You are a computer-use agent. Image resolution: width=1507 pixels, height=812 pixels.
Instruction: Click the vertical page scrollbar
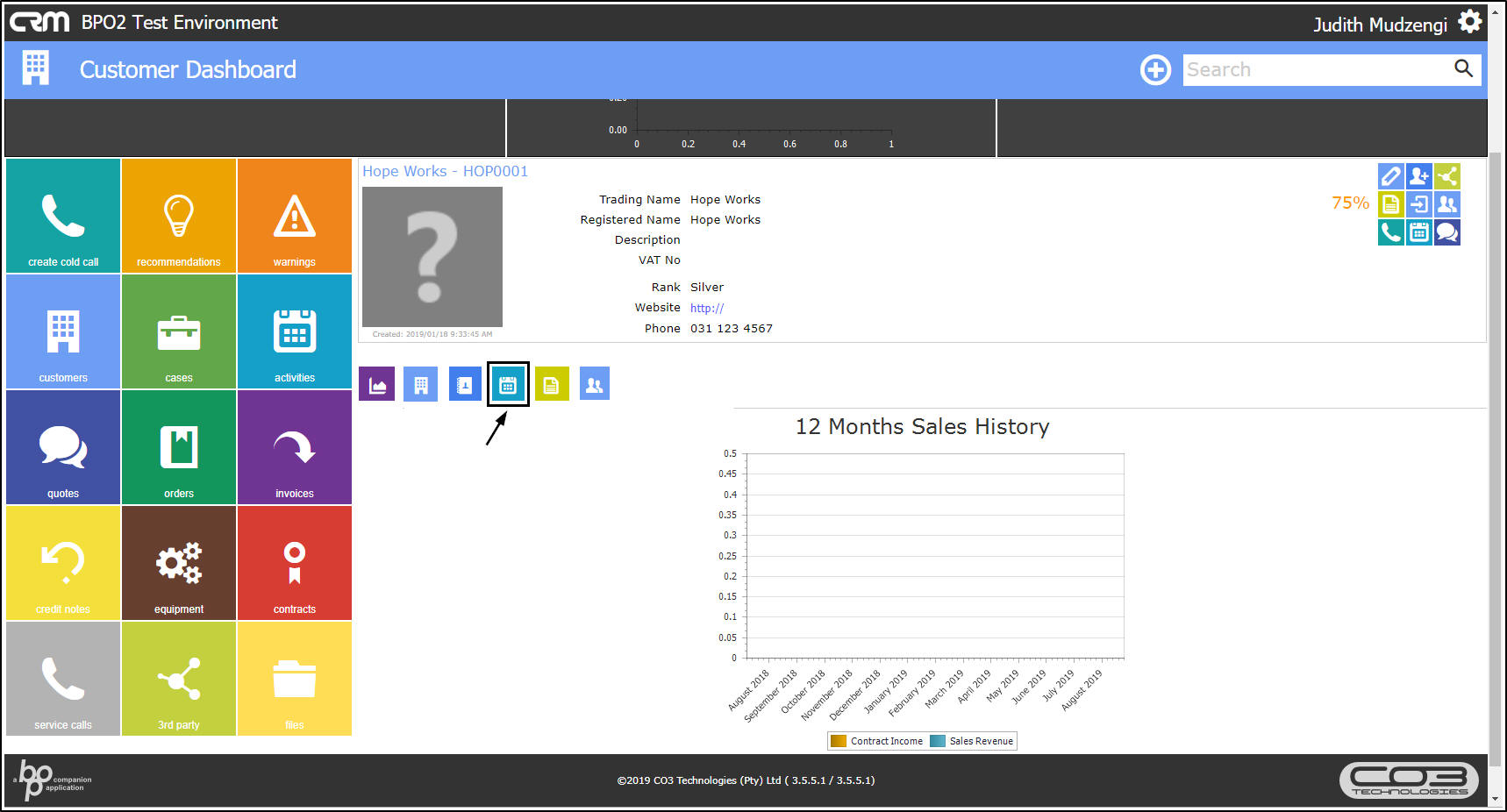pos(1496,459)
